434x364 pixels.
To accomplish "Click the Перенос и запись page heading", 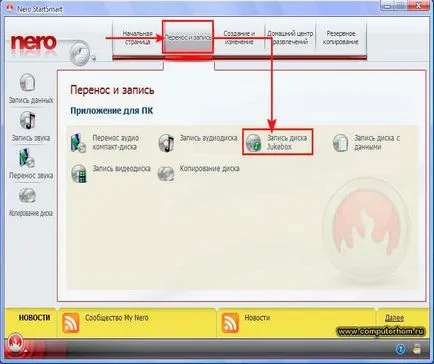I will pos(112,90).
